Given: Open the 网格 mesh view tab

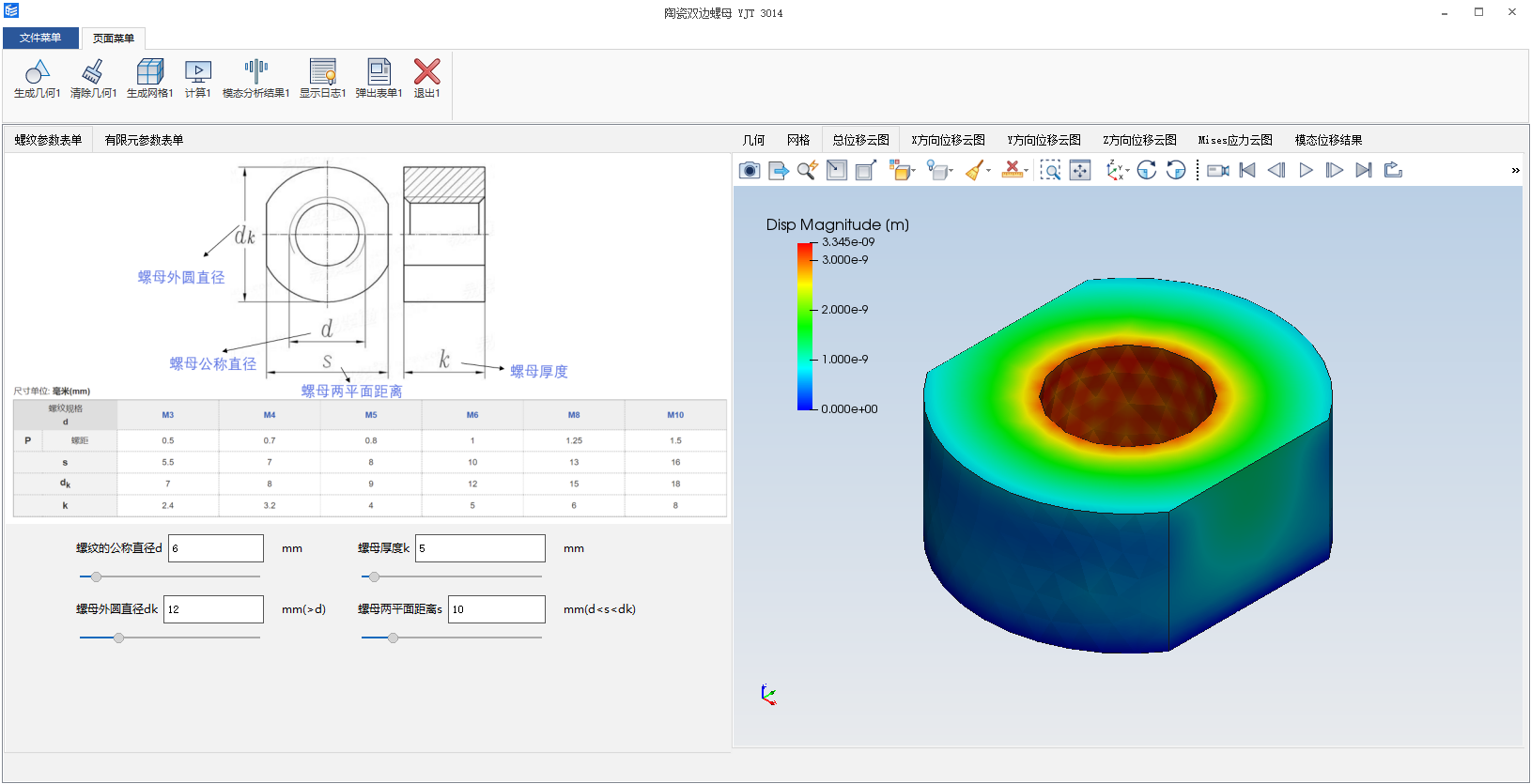Looking at the screenshot, I should coord(798,140).
